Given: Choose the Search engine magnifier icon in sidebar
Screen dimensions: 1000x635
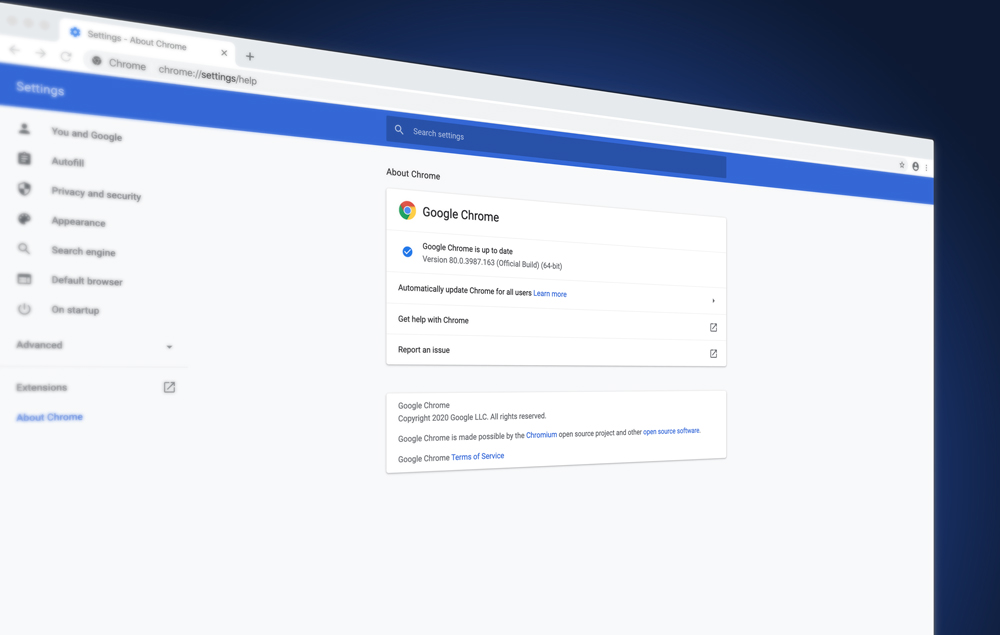Looking at the screenshot, I should click(24, 248).
